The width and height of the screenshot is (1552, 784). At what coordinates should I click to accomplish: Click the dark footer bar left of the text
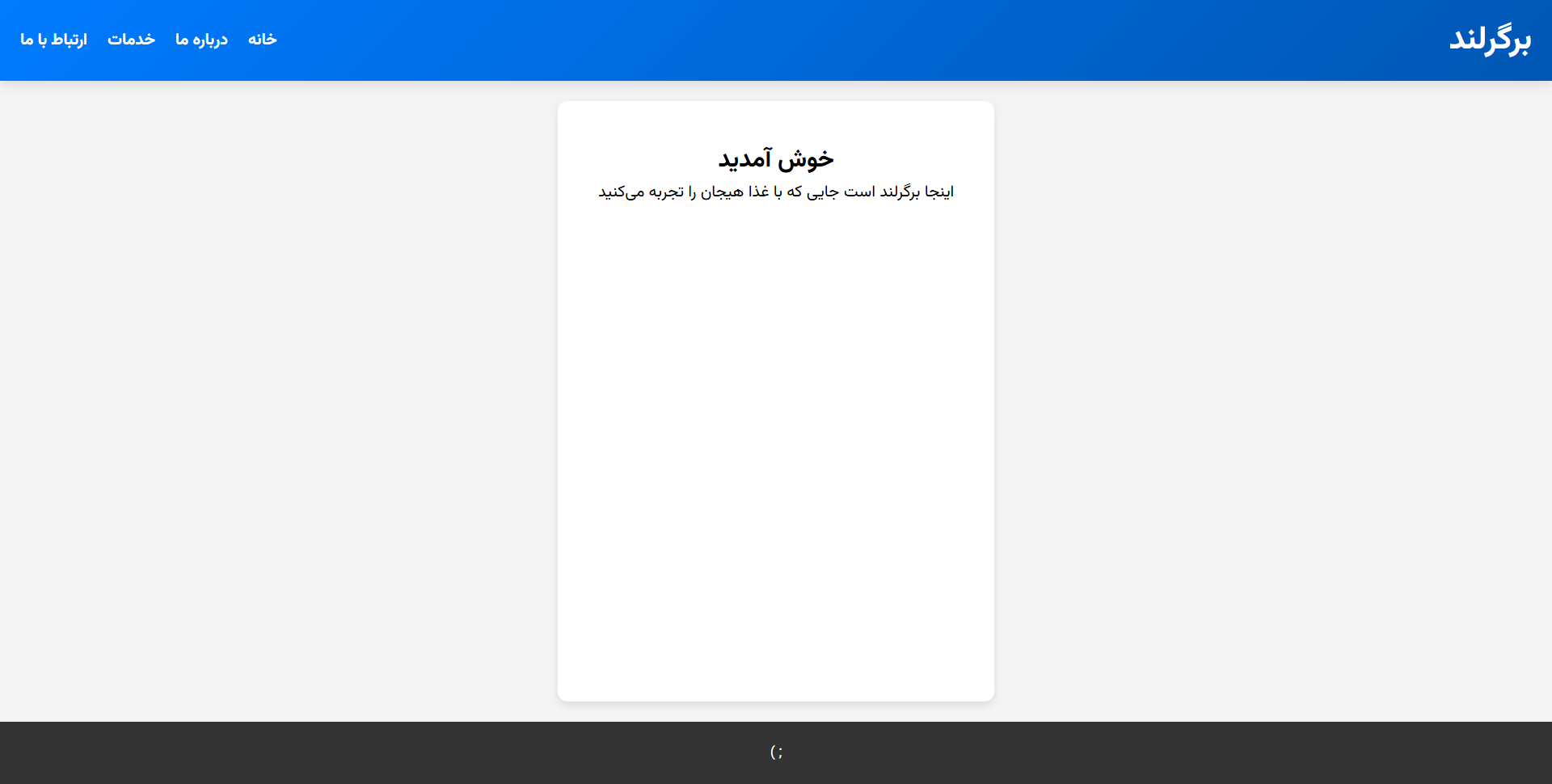[323, 752]
